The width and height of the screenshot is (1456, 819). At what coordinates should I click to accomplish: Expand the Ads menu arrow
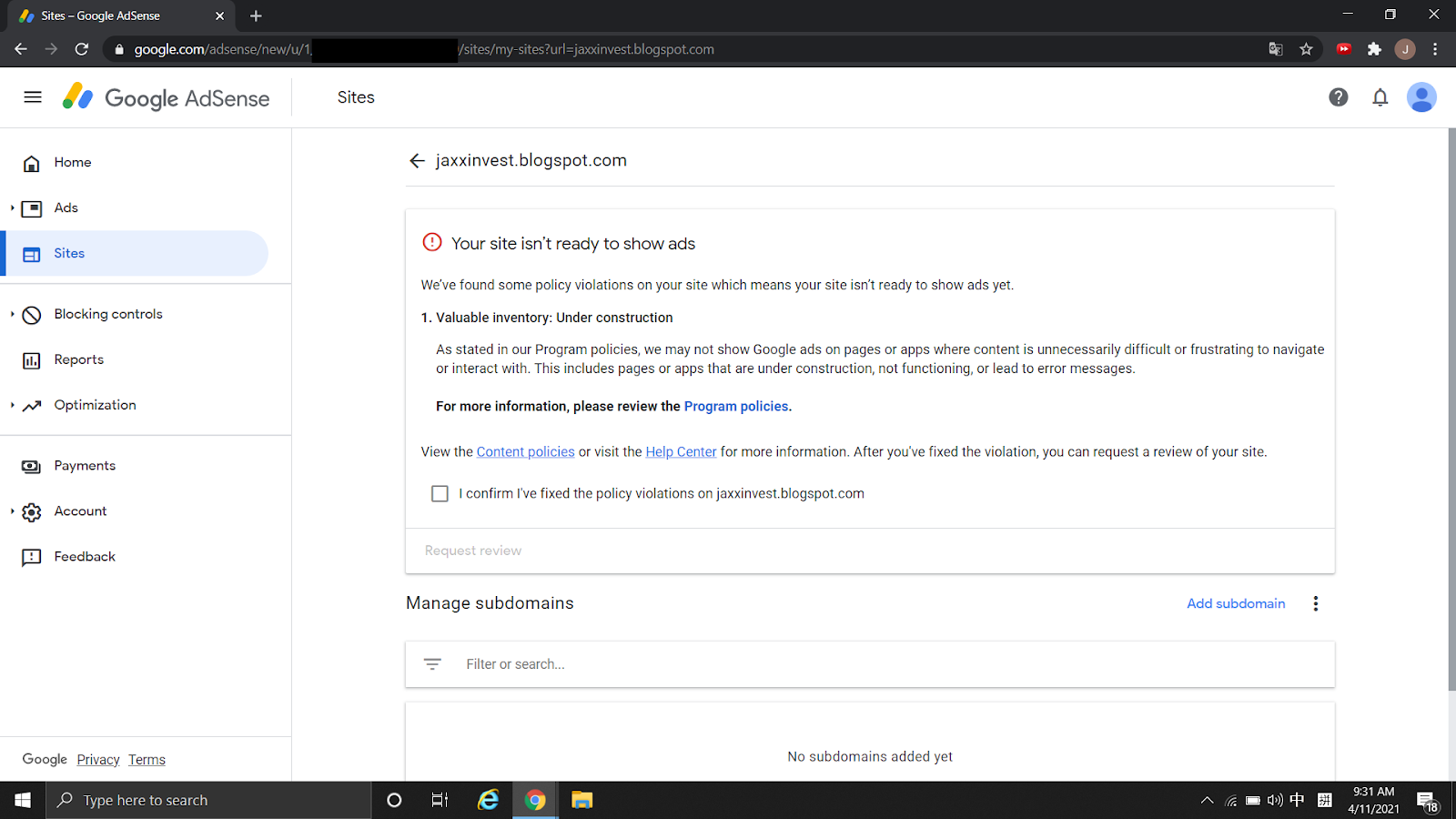13,208
